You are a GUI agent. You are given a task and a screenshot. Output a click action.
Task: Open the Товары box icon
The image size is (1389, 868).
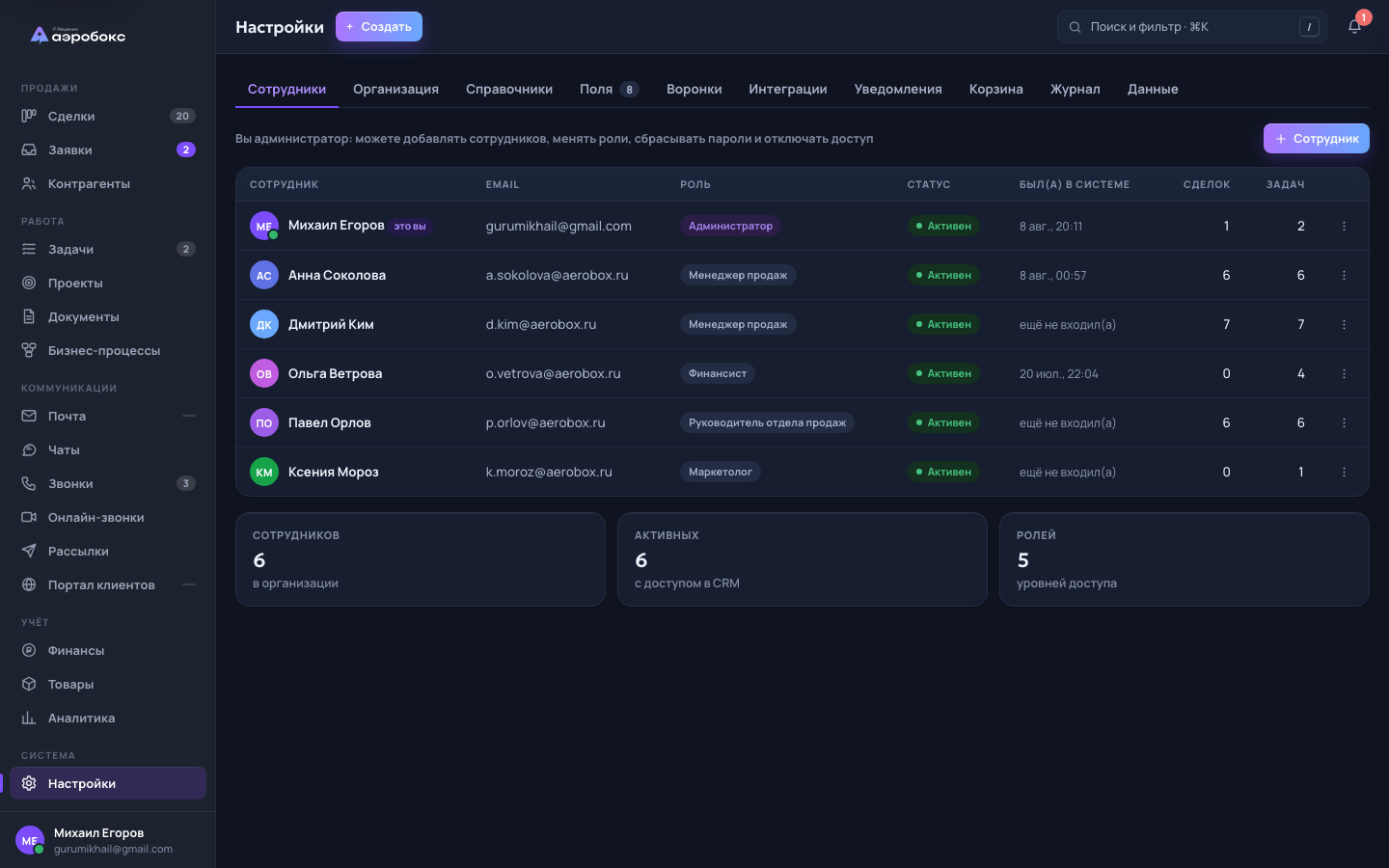click(29, 684)
